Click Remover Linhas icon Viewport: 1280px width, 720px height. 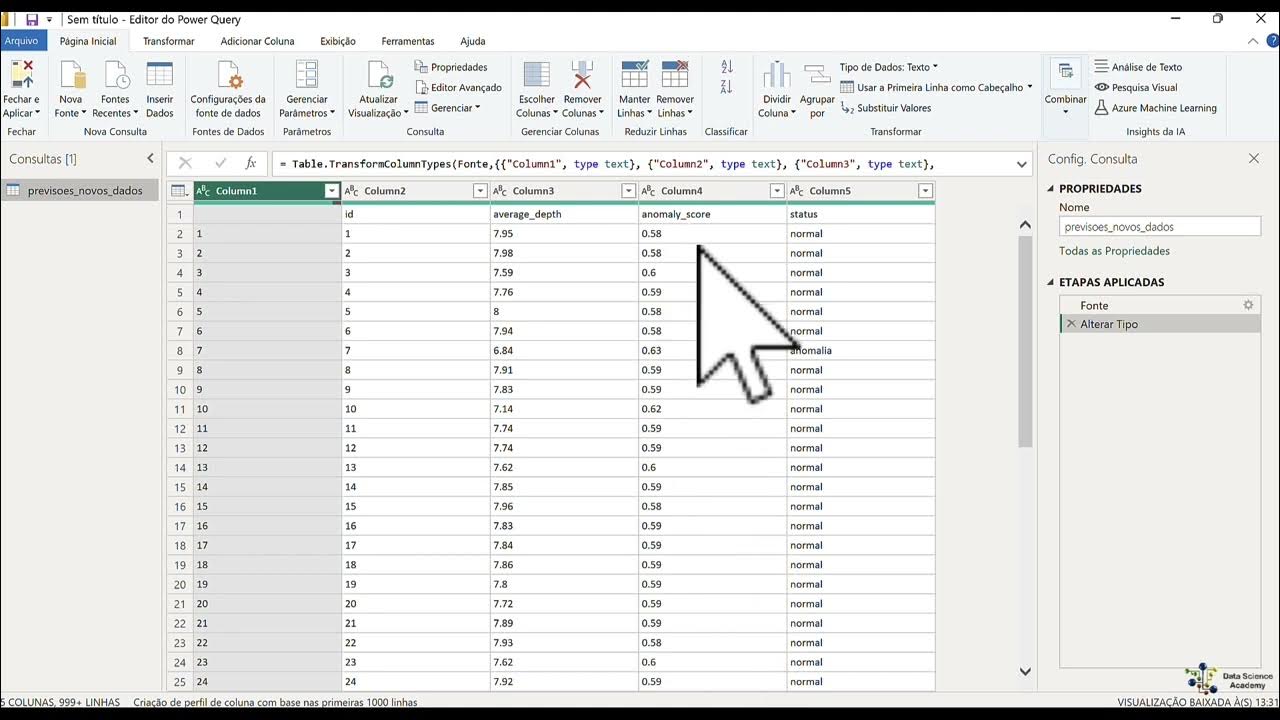click(x=675, y=75)
